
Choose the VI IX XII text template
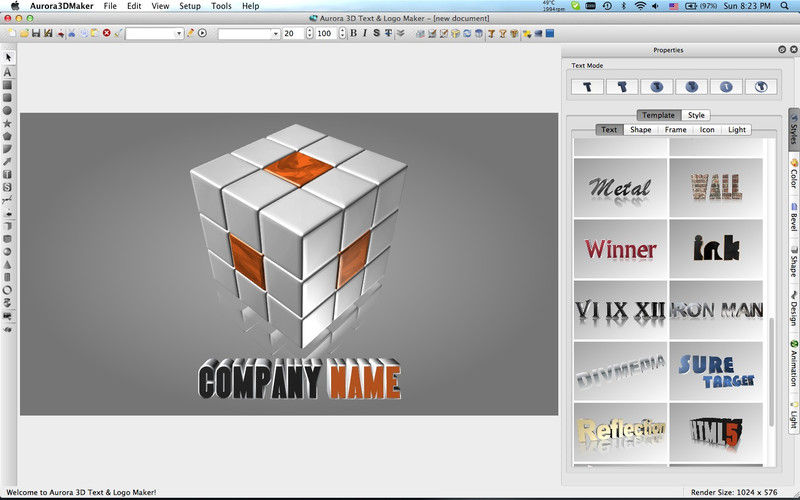[620, 310]
